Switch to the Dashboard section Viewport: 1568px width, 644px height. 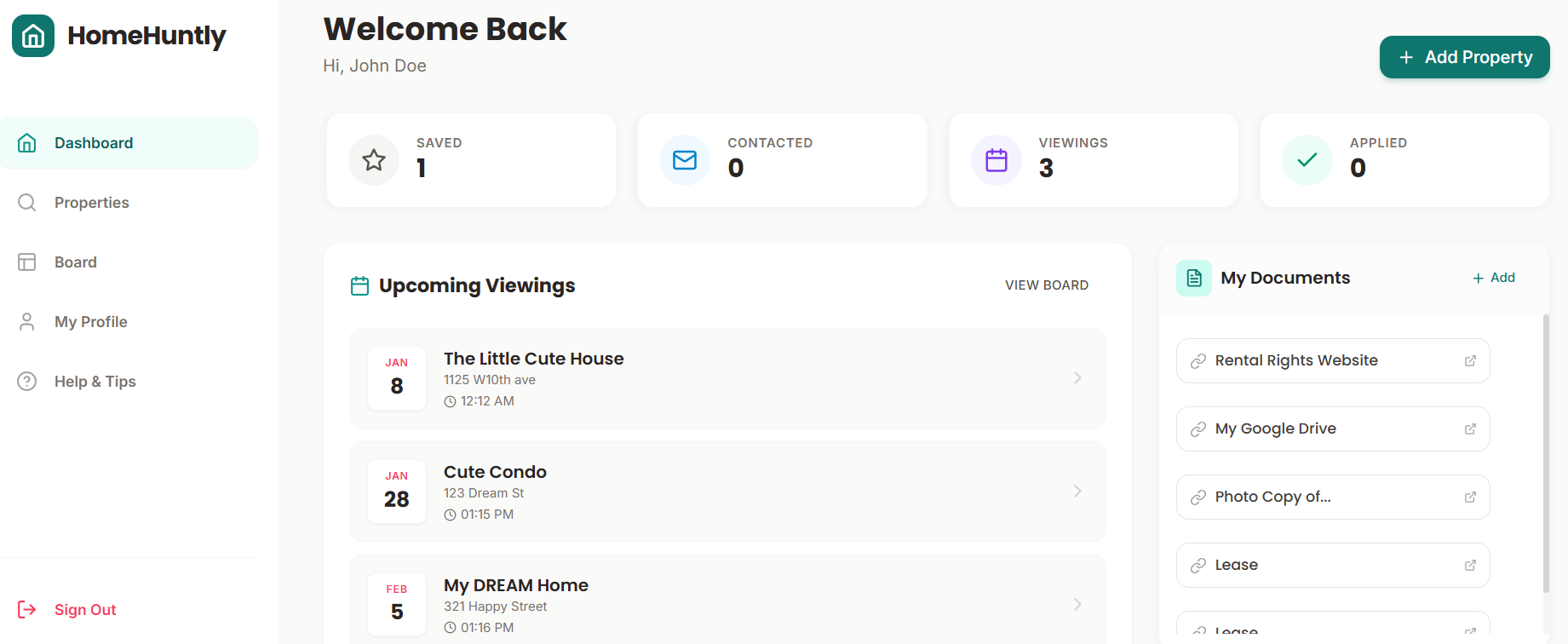94,142
